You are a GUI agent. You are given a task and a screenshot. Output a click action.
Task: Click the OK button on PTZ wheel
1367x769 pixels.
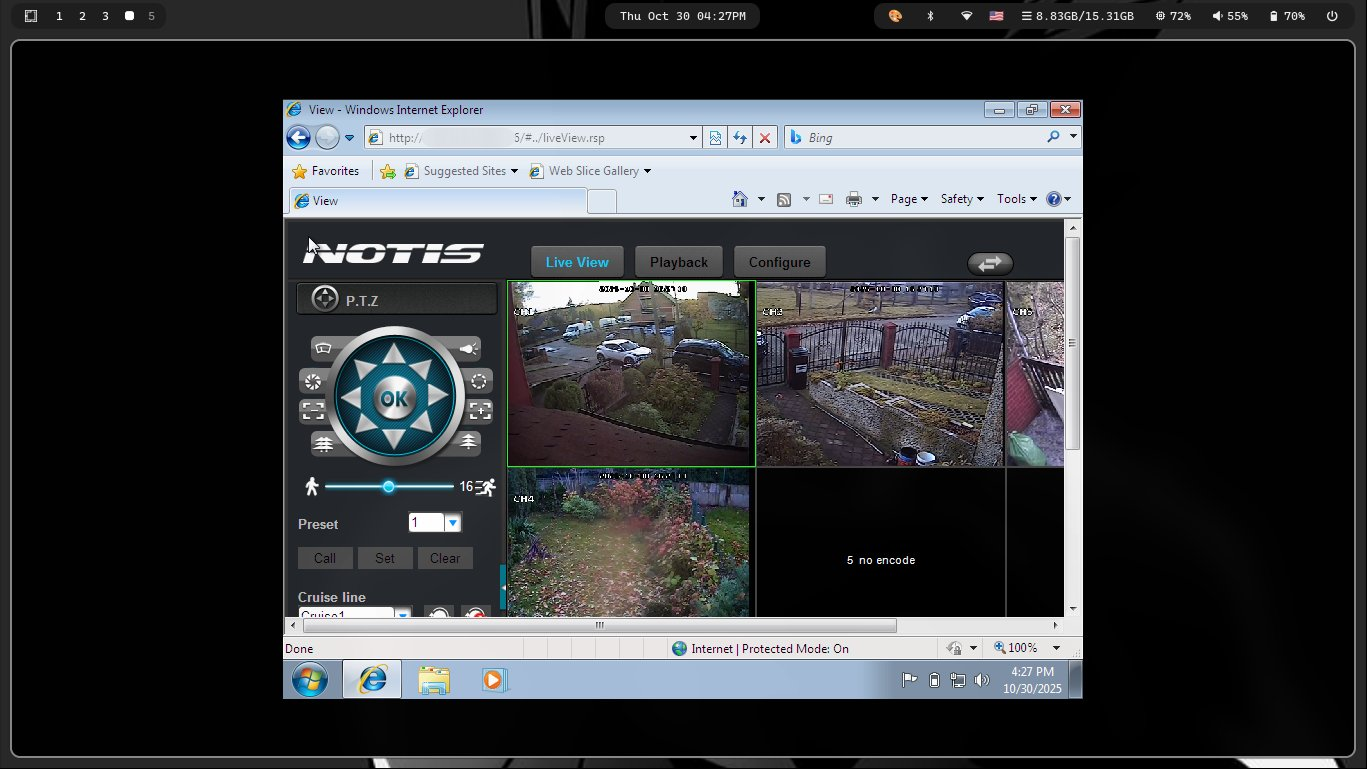pyautogui.click(x=395, y=398)
